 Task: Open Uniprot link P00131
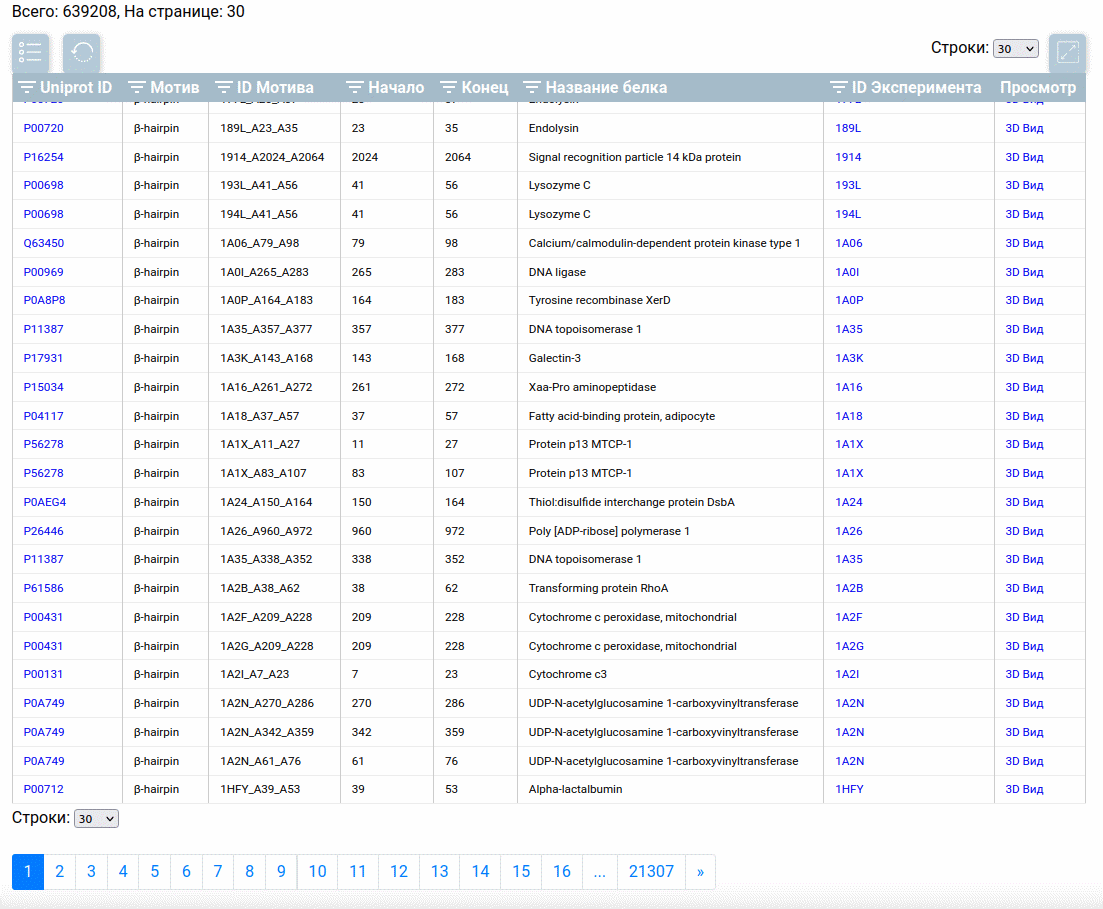43,674
